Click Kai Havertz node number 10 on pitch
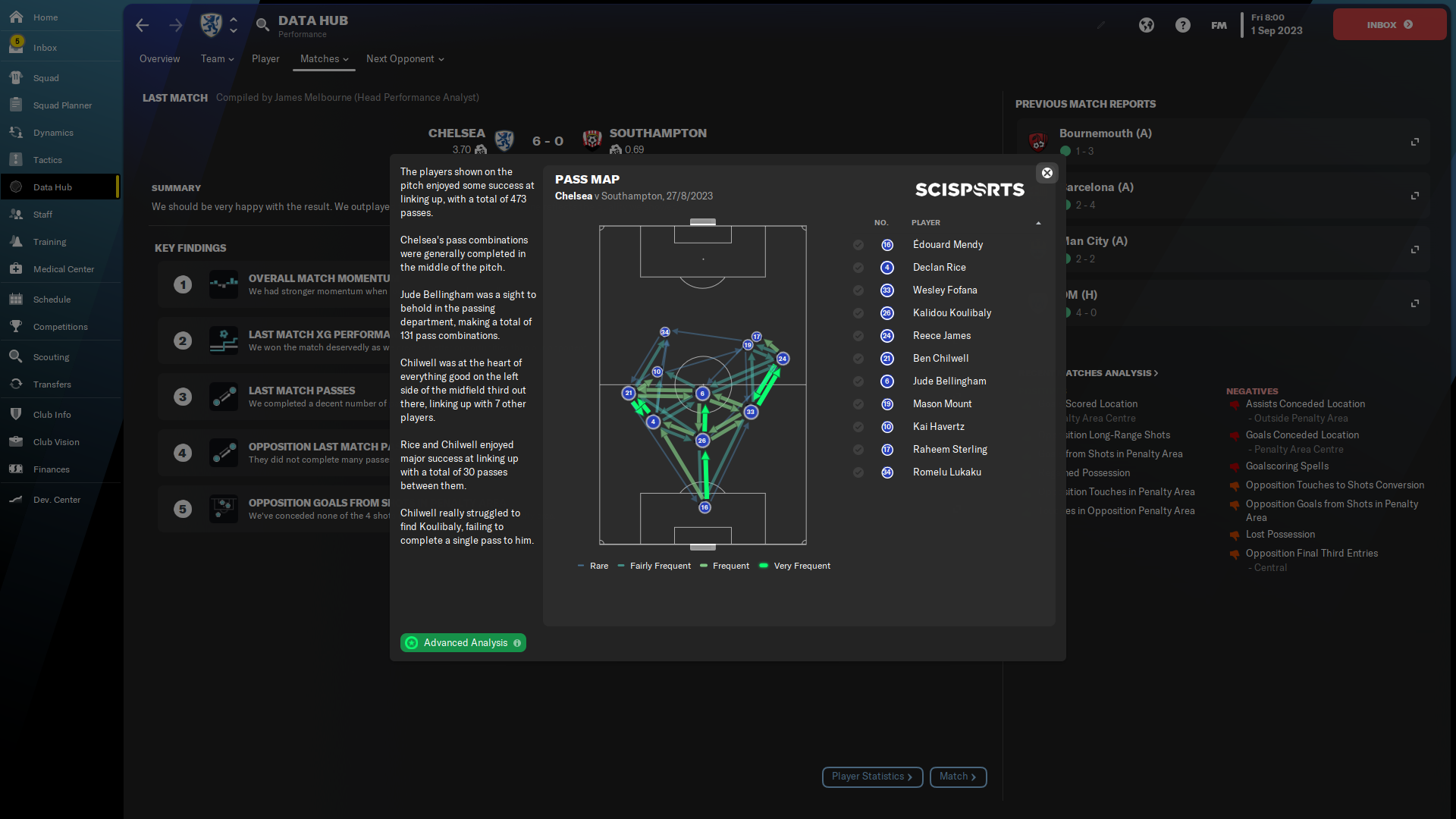 pyautogui.click(x=657, y=372)
